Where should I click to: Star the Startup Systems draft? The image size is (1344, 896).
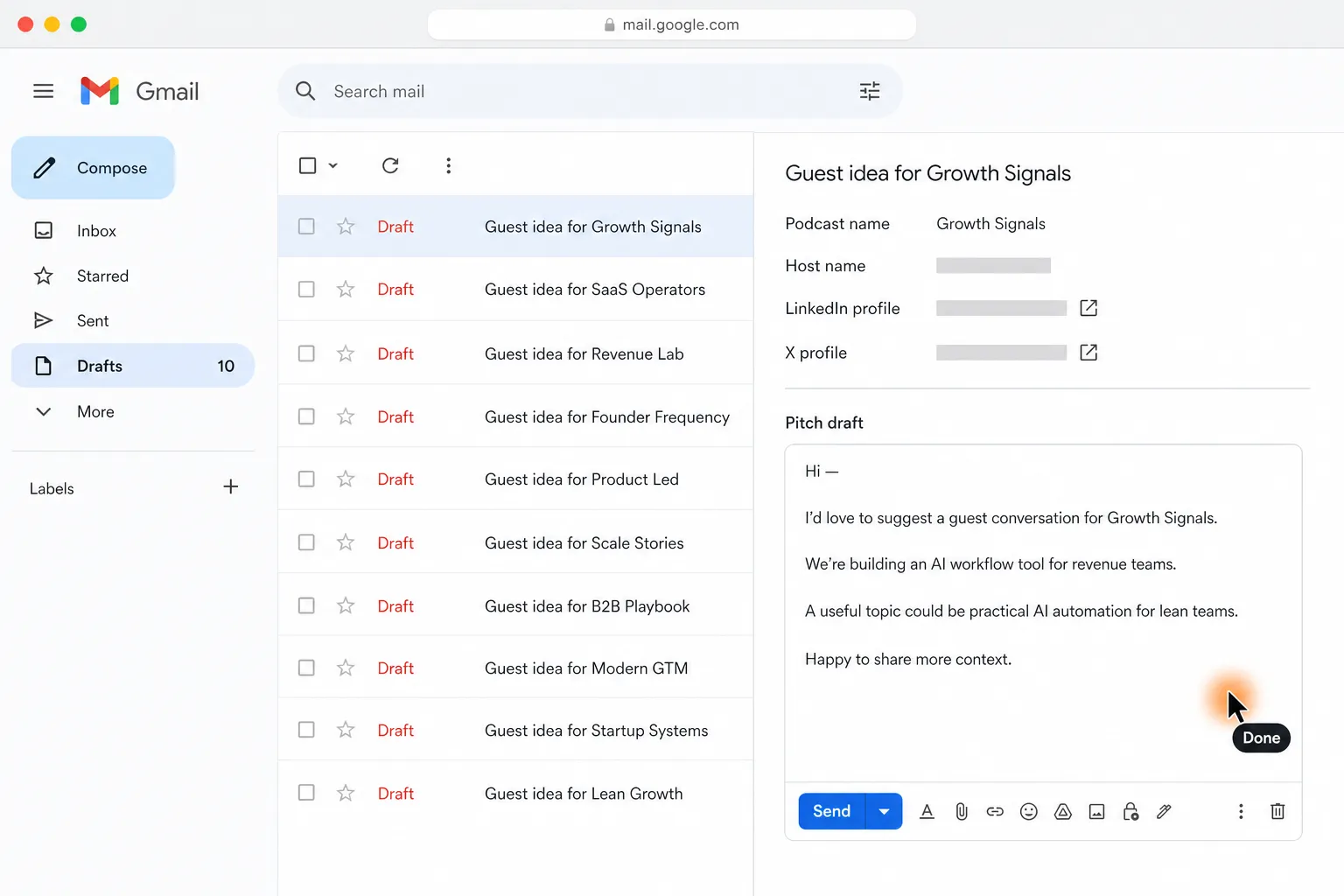coord(346,730)
